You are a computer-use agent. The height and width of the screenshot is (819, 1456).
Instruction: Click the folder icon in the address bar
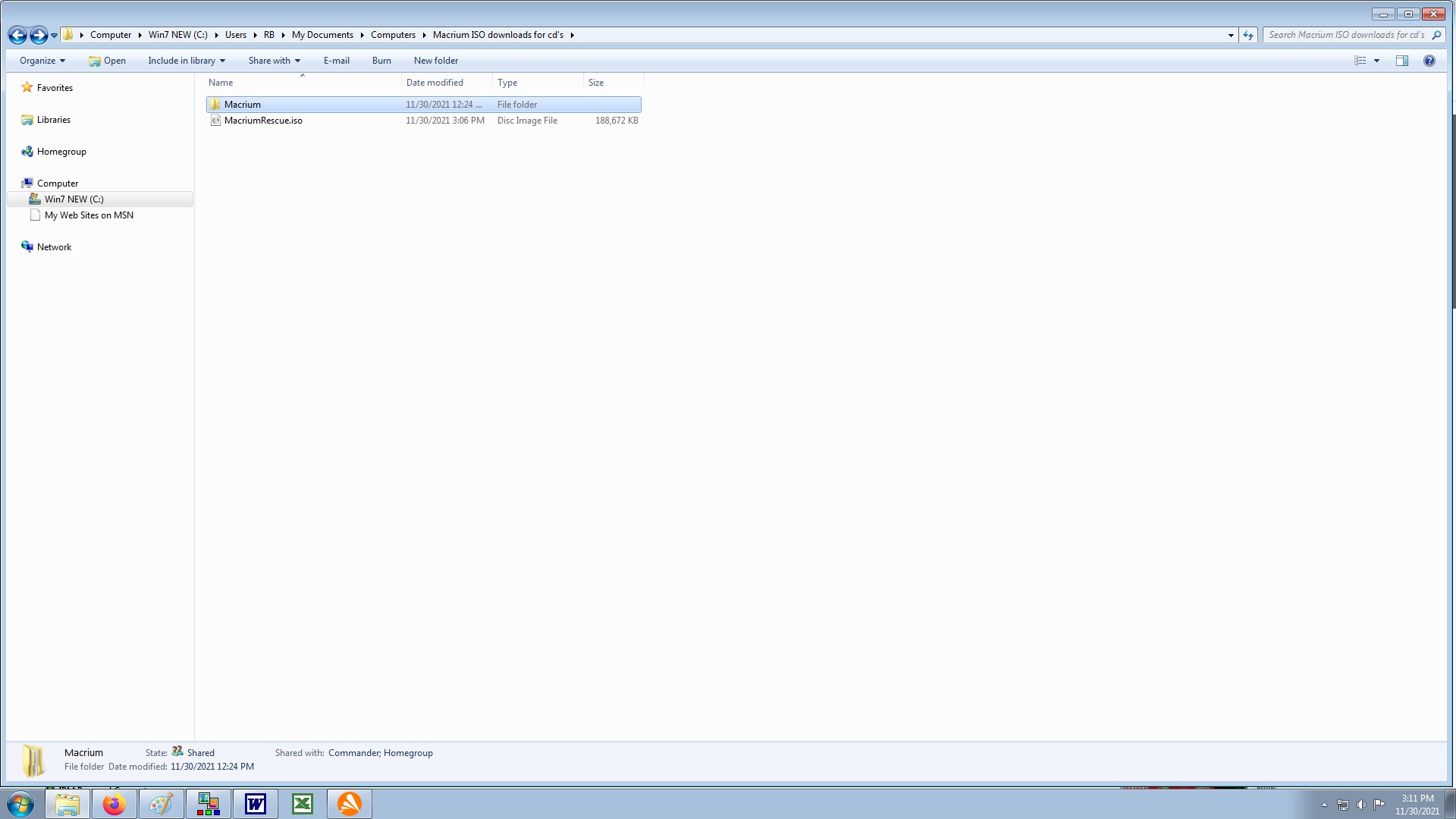67,35
